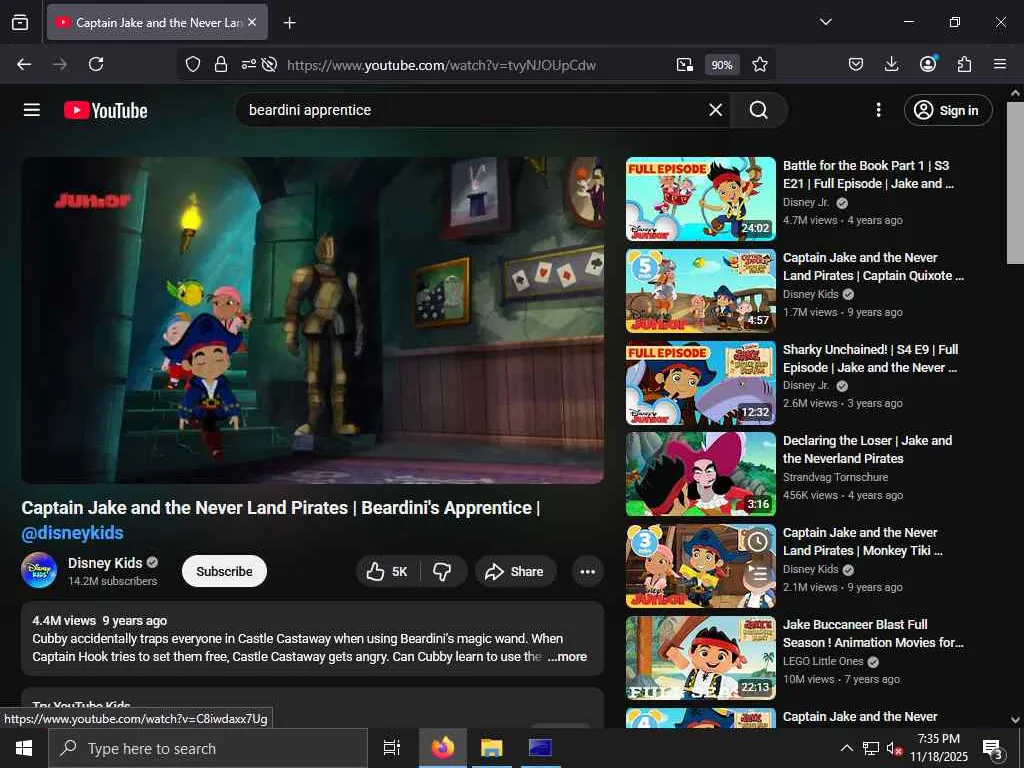This screenshot has height=768, width=1024.
Task: Open the Firefox extensions menu
Action: click(964, 64)
